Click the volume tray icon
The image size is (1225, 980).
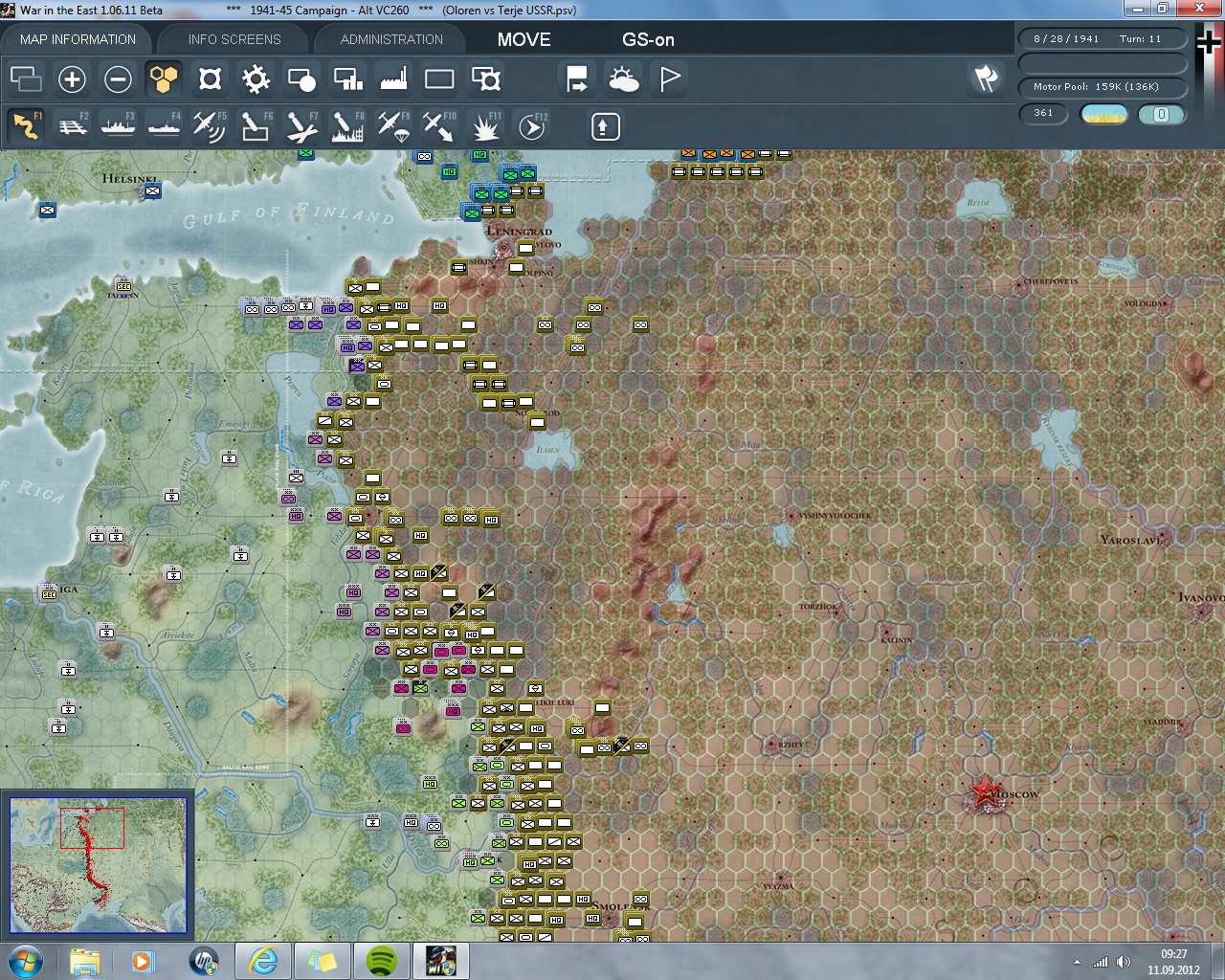pyautogui.click(x=1124, y=962)
